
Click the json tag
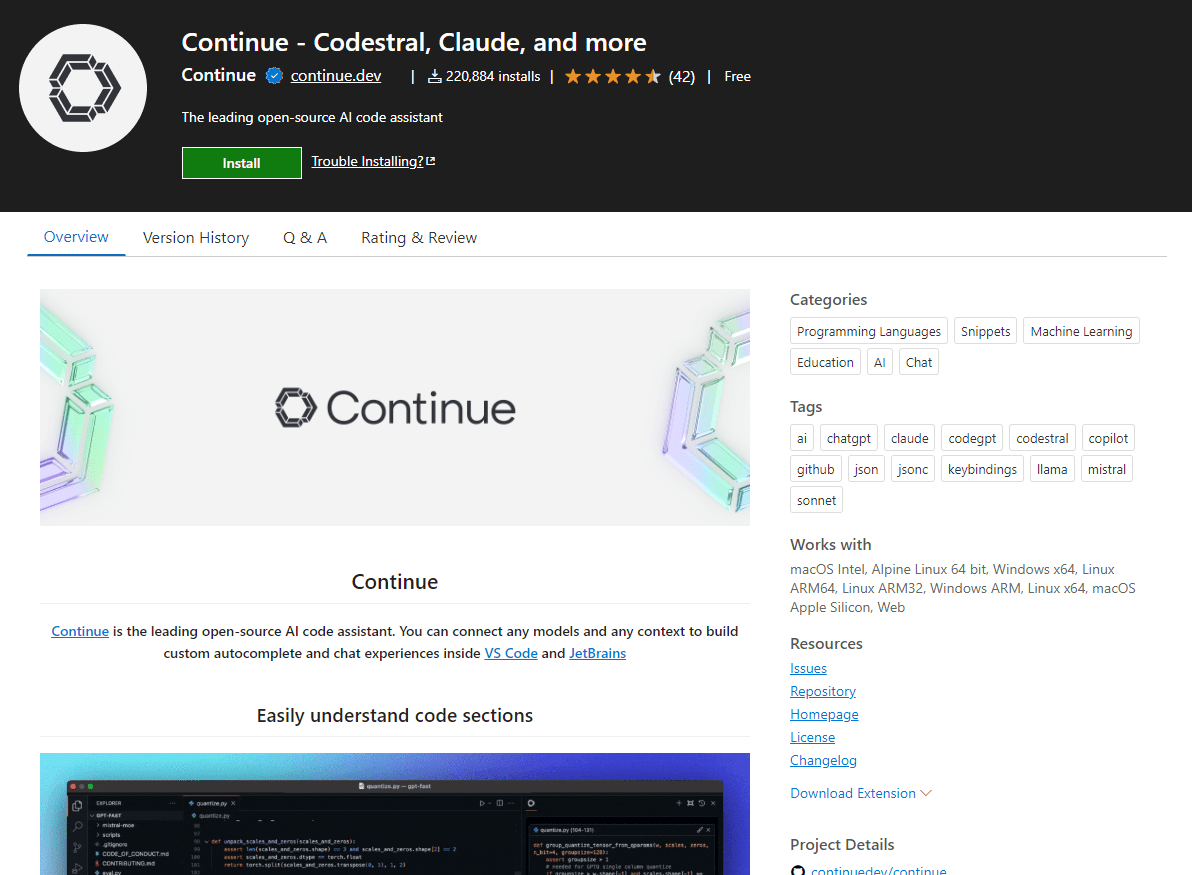click(866, 470)
